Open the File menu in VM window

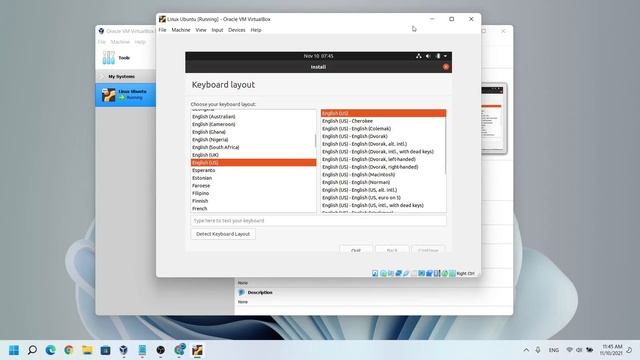[x=162, y=30]
